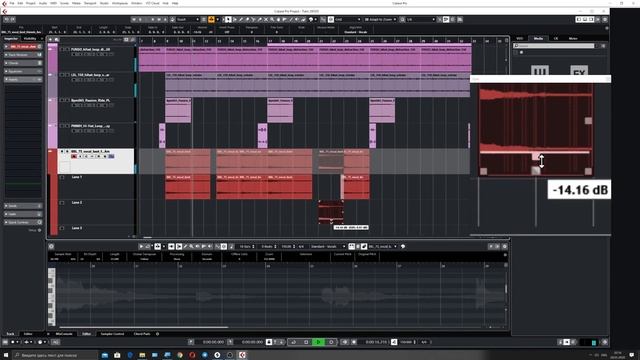This screenshot has height=360, width=640.
Task: Solo the selected vocal track
Action: 67,151
